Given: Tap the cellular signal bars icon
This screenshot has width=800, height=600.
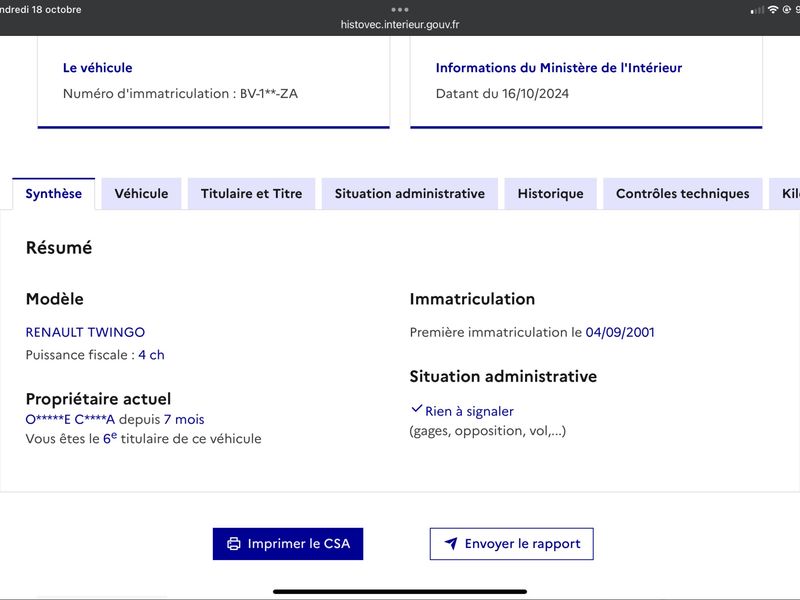Looking at the screenshot, I should [757, 10].
